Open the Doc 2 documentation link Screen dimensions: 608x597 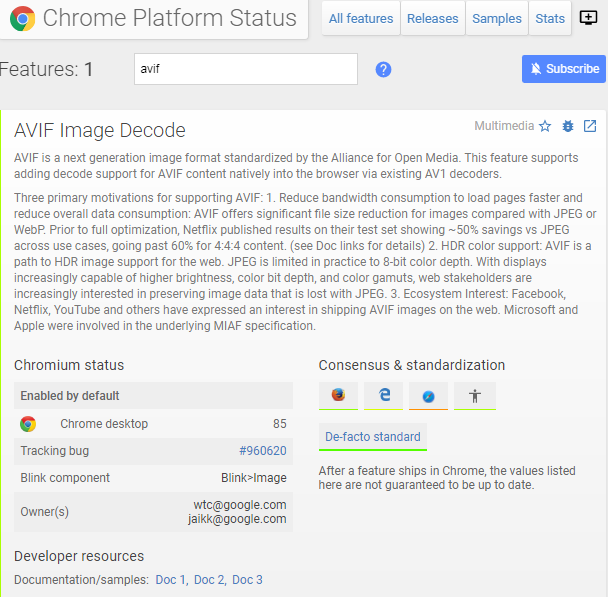[209, 580]
